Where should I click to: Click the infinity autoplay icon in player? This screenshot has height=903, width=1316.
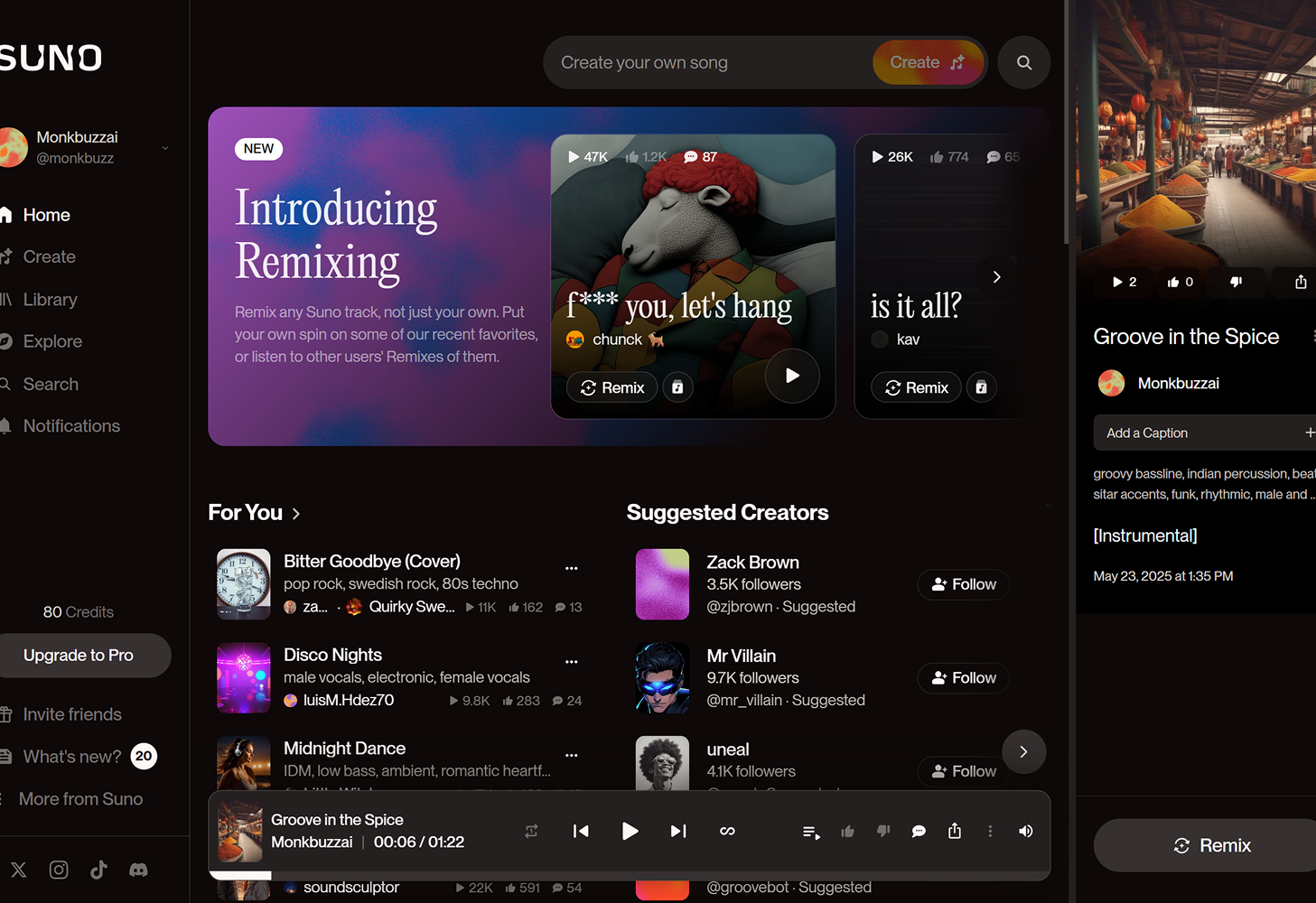tap(727, 831)
